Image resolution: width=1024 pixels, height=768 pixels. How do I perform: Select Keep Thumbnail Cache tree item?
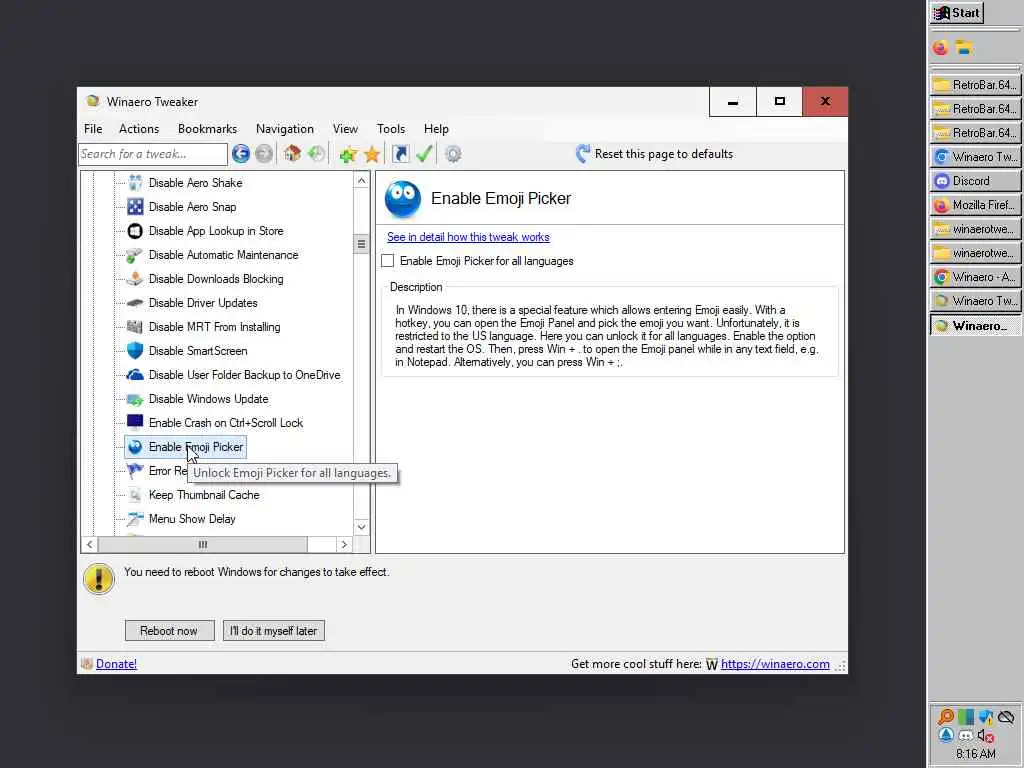coord(204,495)
